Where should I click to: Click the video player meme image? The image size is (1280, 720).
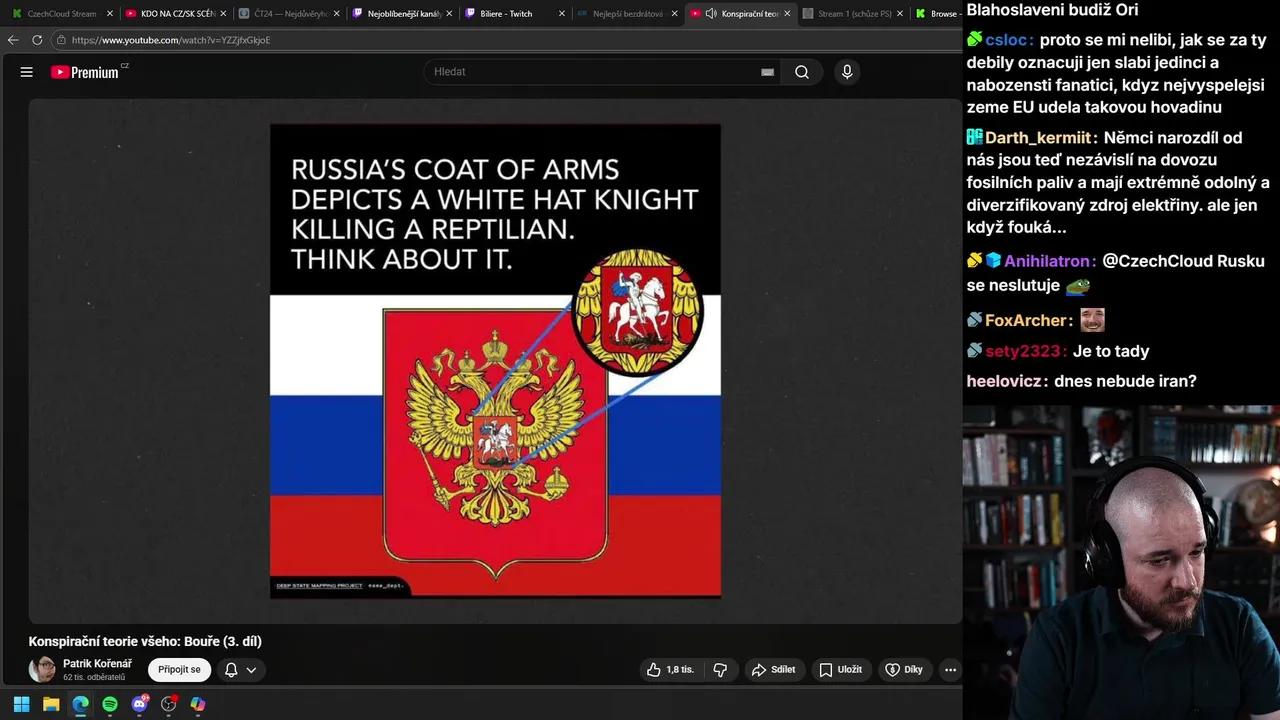[495, 361]
